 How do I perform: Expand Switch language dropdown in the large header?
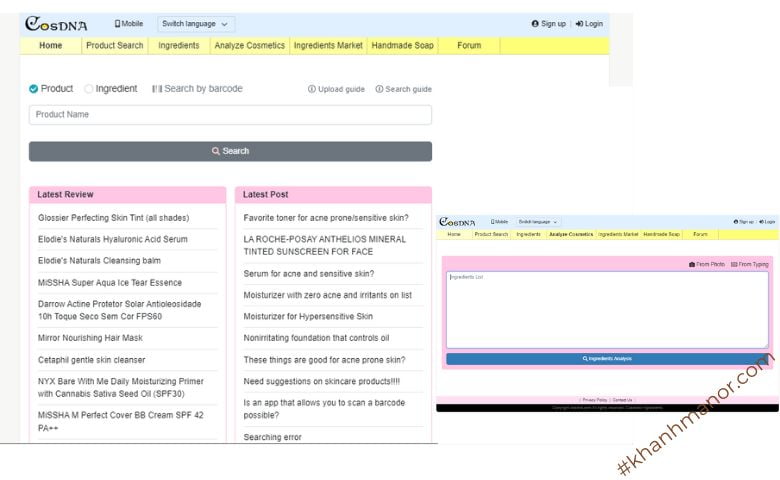coord(196,24)
